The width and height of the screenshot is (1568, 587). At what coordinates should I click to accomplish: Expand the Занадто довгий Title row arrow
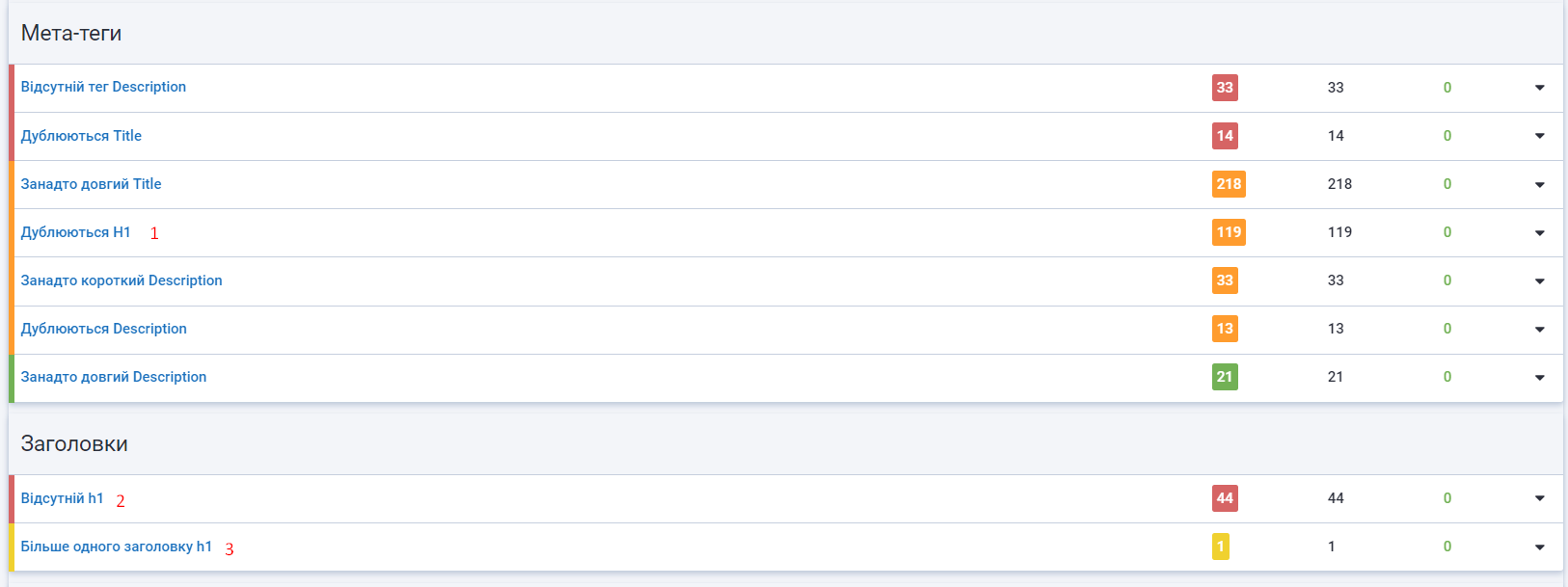[1539, 184]
